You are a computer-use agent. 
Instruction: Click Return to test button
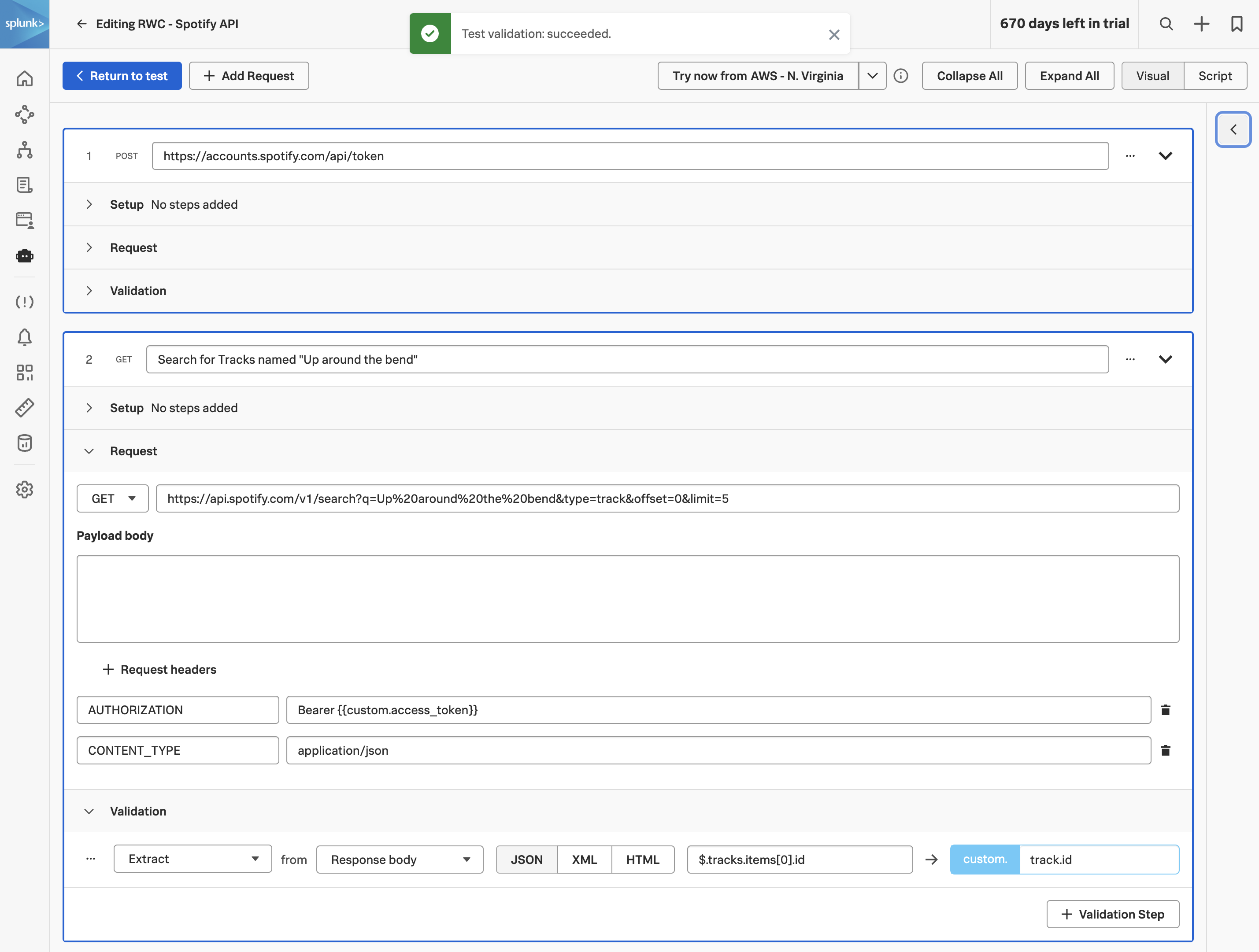click(122, 76)
